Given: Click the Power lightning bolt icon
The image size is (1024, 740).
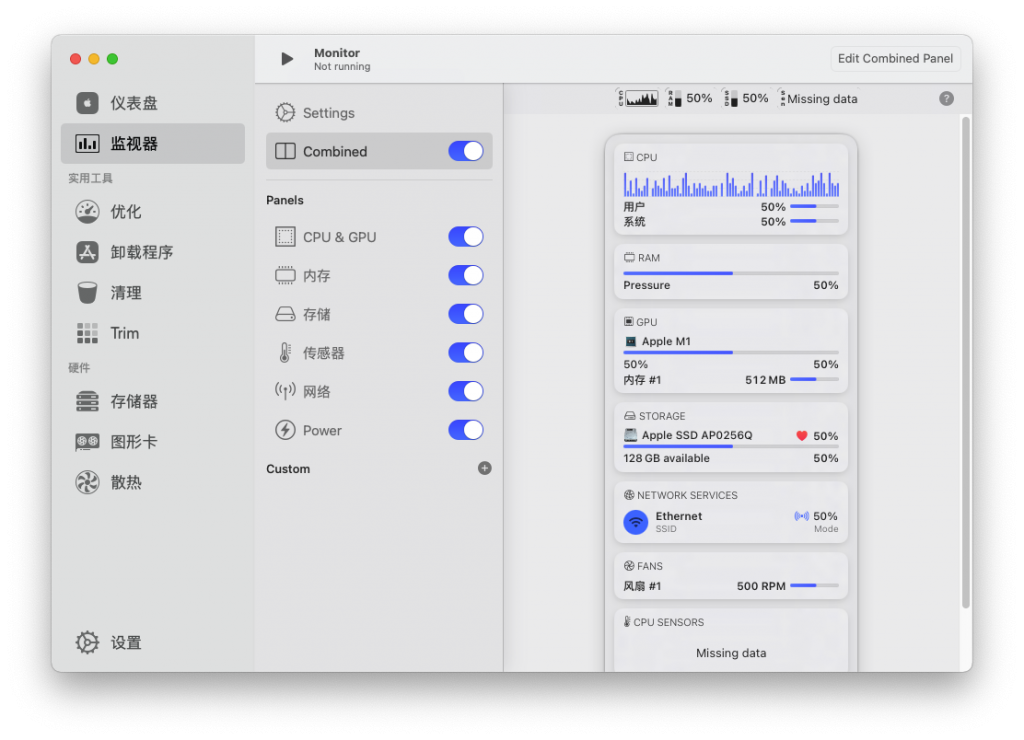Looking at the screenshot, I should click(285, 430).
